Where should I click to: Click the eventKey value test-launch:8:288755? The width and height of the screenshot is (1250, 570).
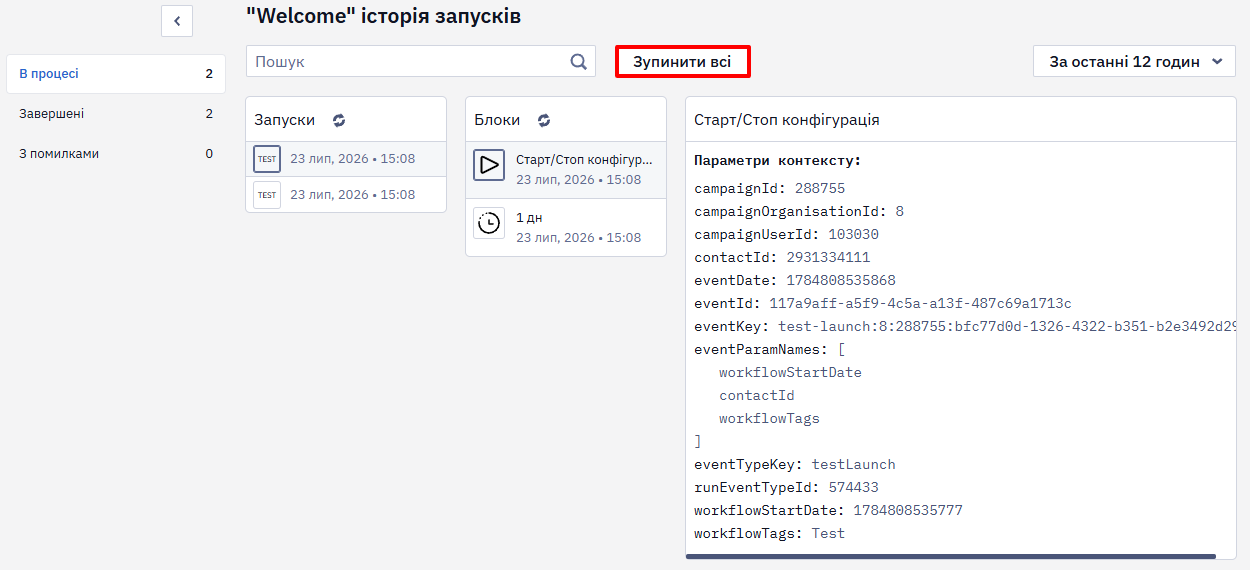pos(1007,326)
